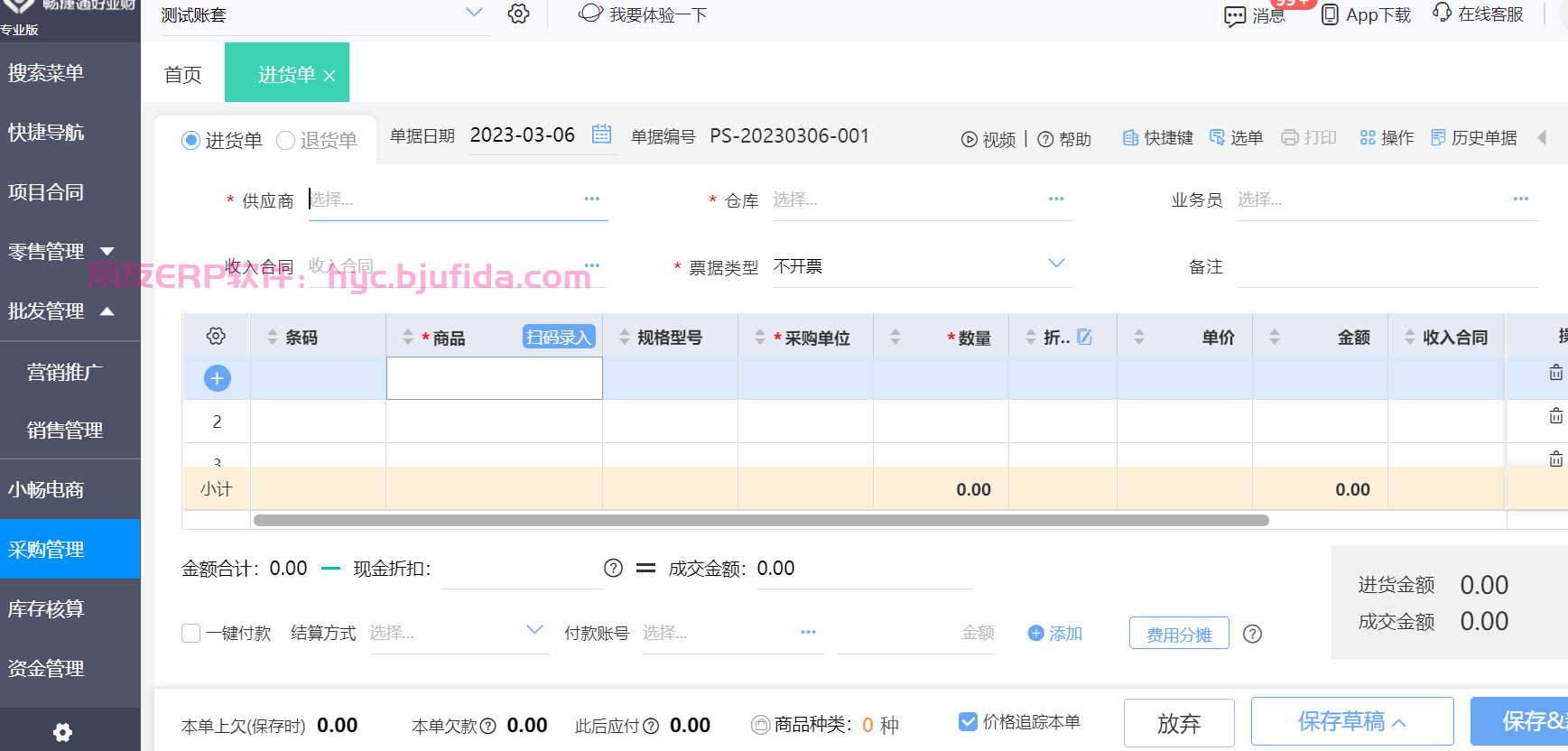1568x751 pixels.
Task: Open 小畅电商 sidebar menu
Action: [46, 489]
